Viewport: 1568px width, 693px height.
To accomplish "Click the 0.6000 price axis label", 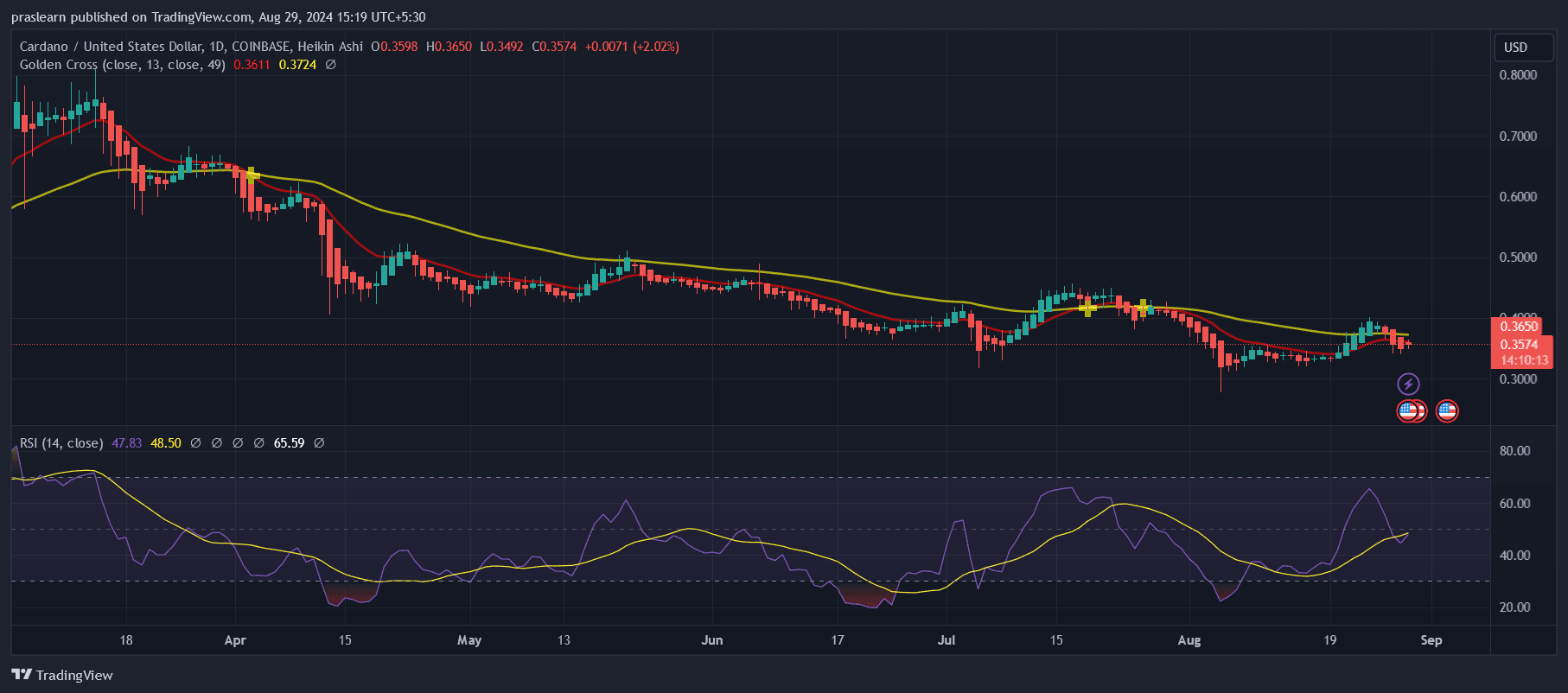I will tap(1518, 197).
